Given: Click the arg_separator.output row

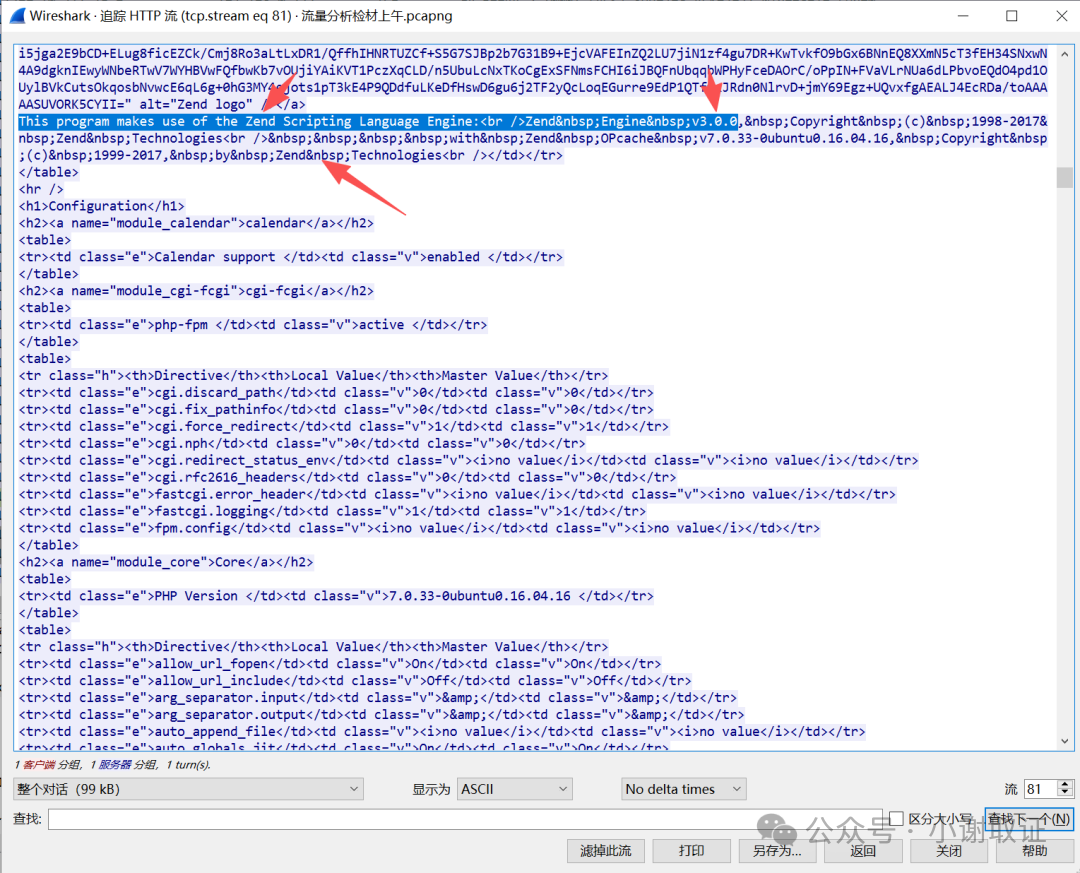Looking at the screenshot, I should pyautogui.click(x=382, y=715).
